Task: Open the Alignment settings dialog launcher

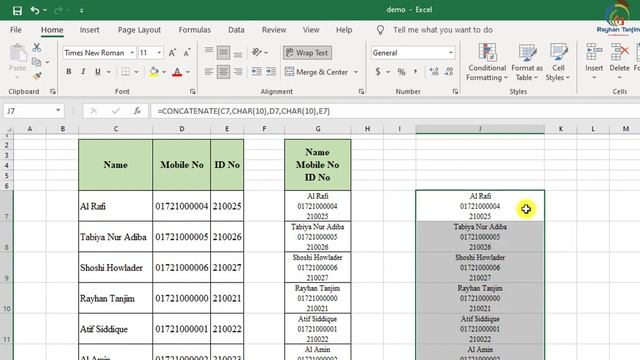Action: 361,92
